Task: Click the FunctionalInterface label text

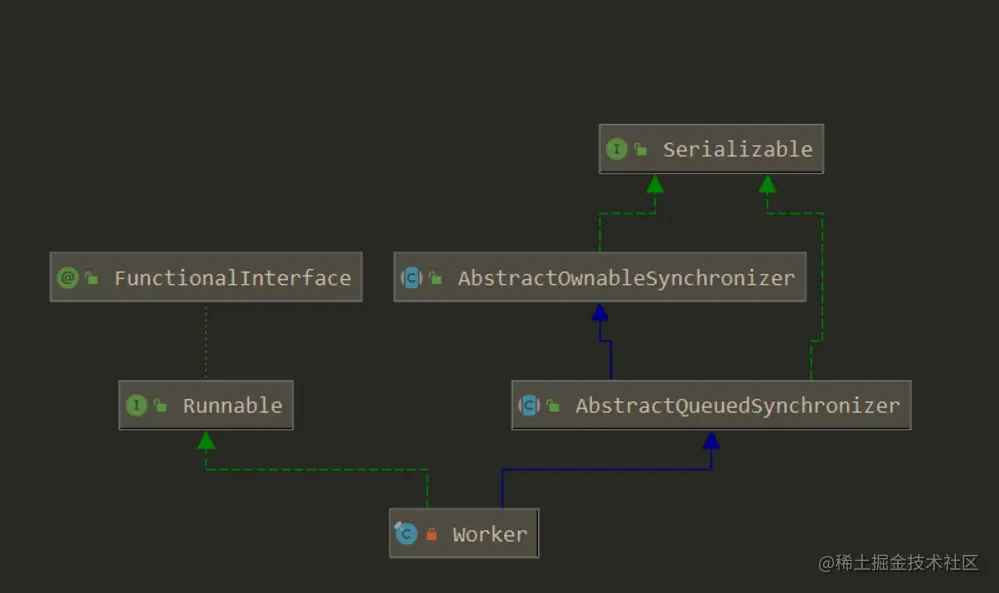Action: 233,278
